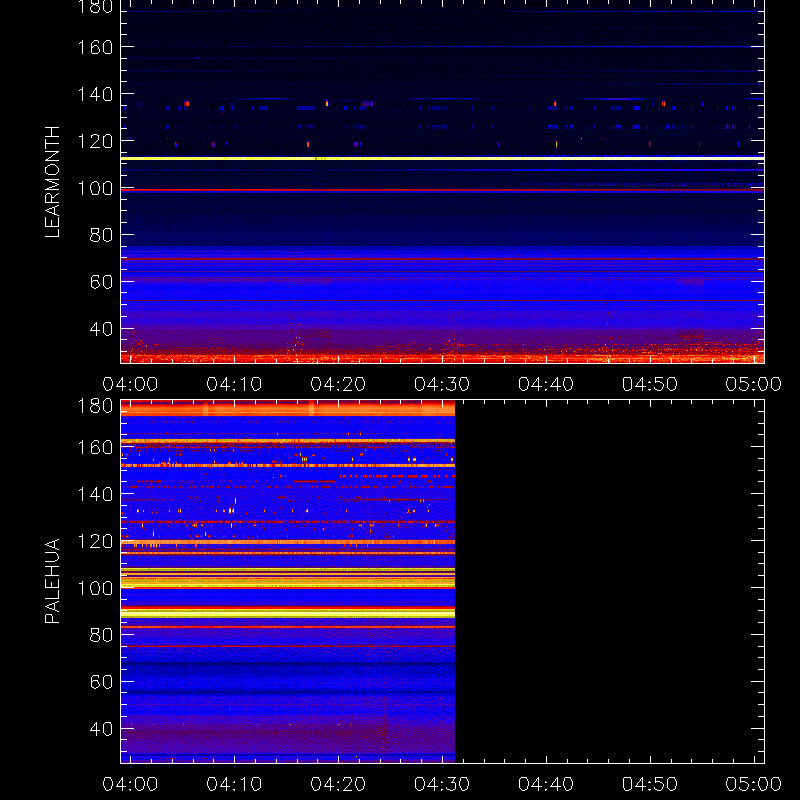Click the 05:00 time label under Learmonth plot
The image size is (800, 800).
(754, 384)
